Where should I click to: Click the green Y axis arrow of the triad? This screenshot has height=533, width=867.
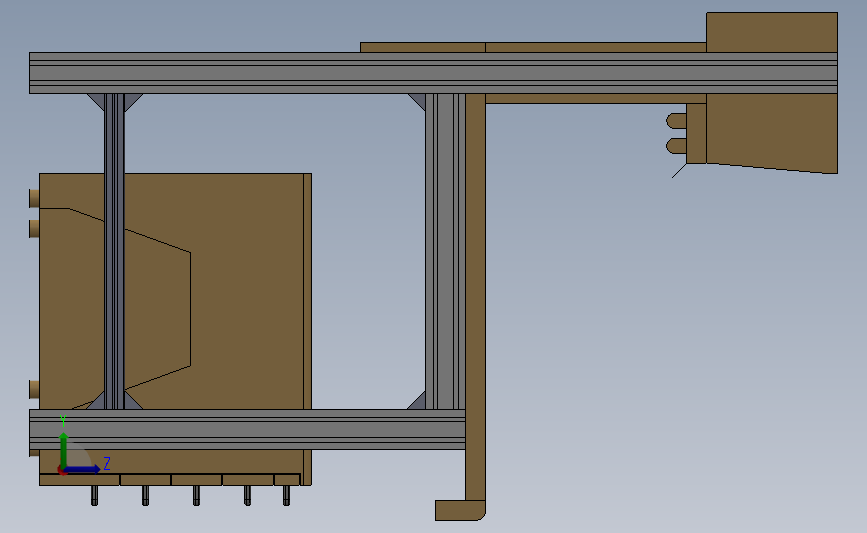[x=64, y=450]
